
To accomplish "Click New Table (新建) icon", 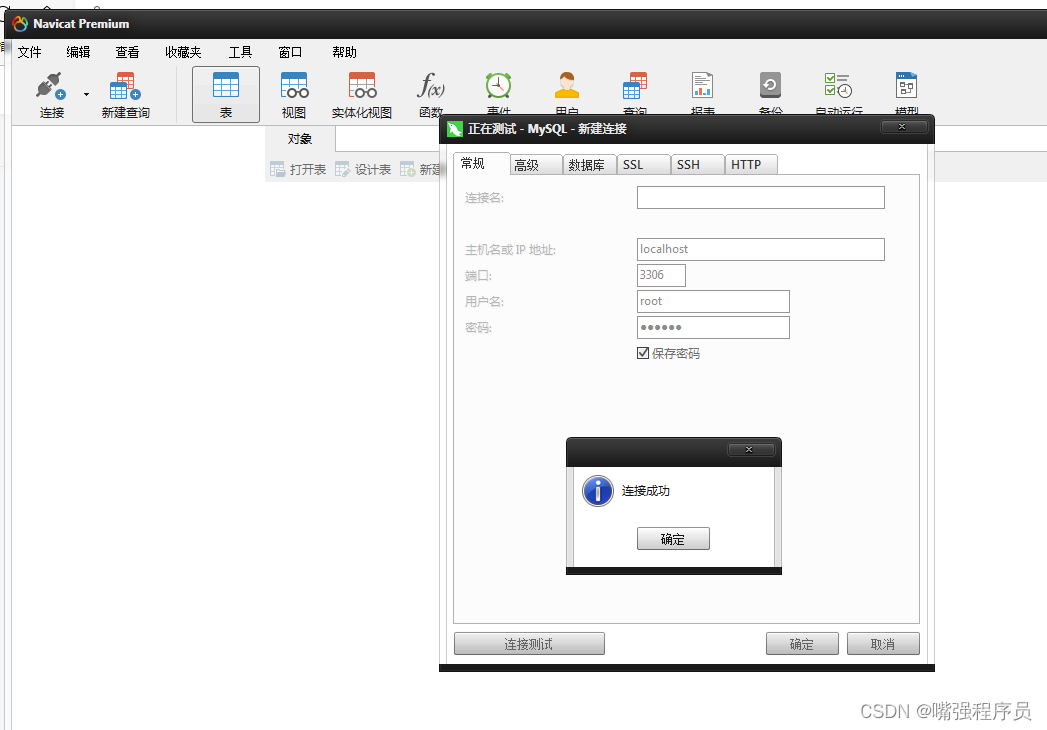I will coord(407,170).
